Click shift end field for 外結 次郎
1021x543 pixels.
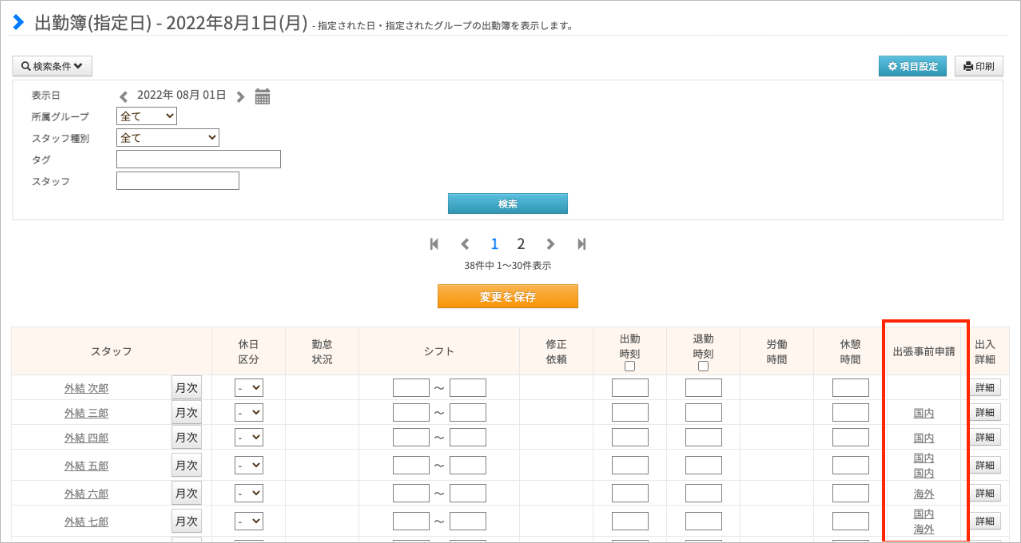coord(468,388)
